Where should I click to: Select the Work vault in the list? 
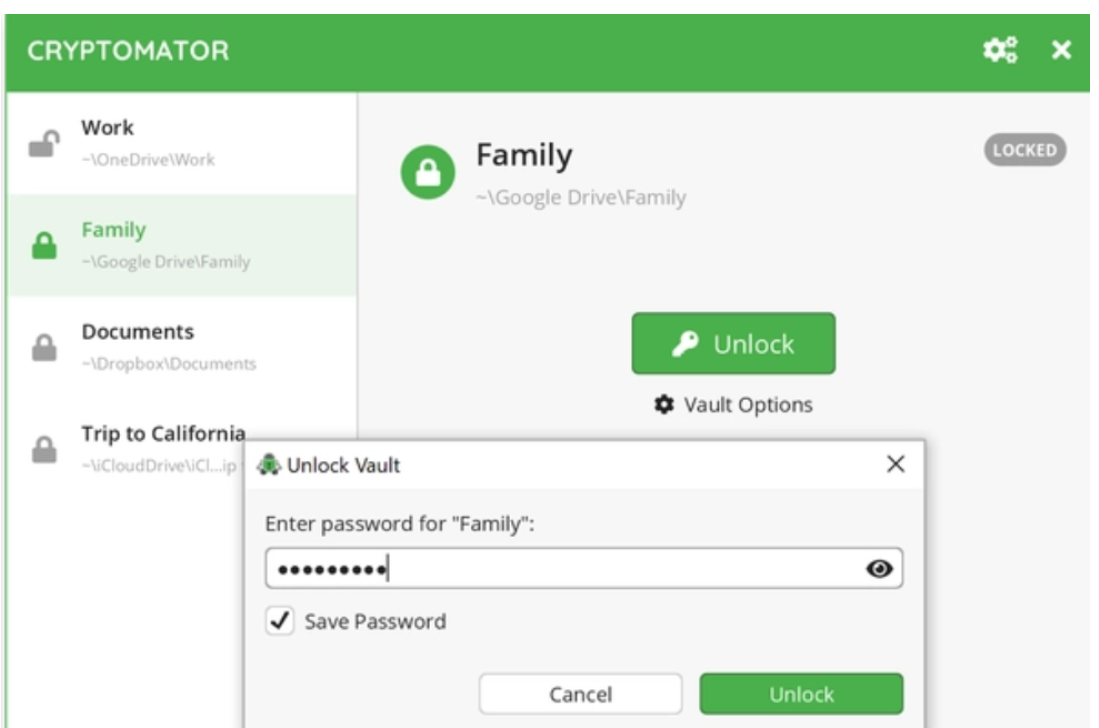click(x=182, y=144)
